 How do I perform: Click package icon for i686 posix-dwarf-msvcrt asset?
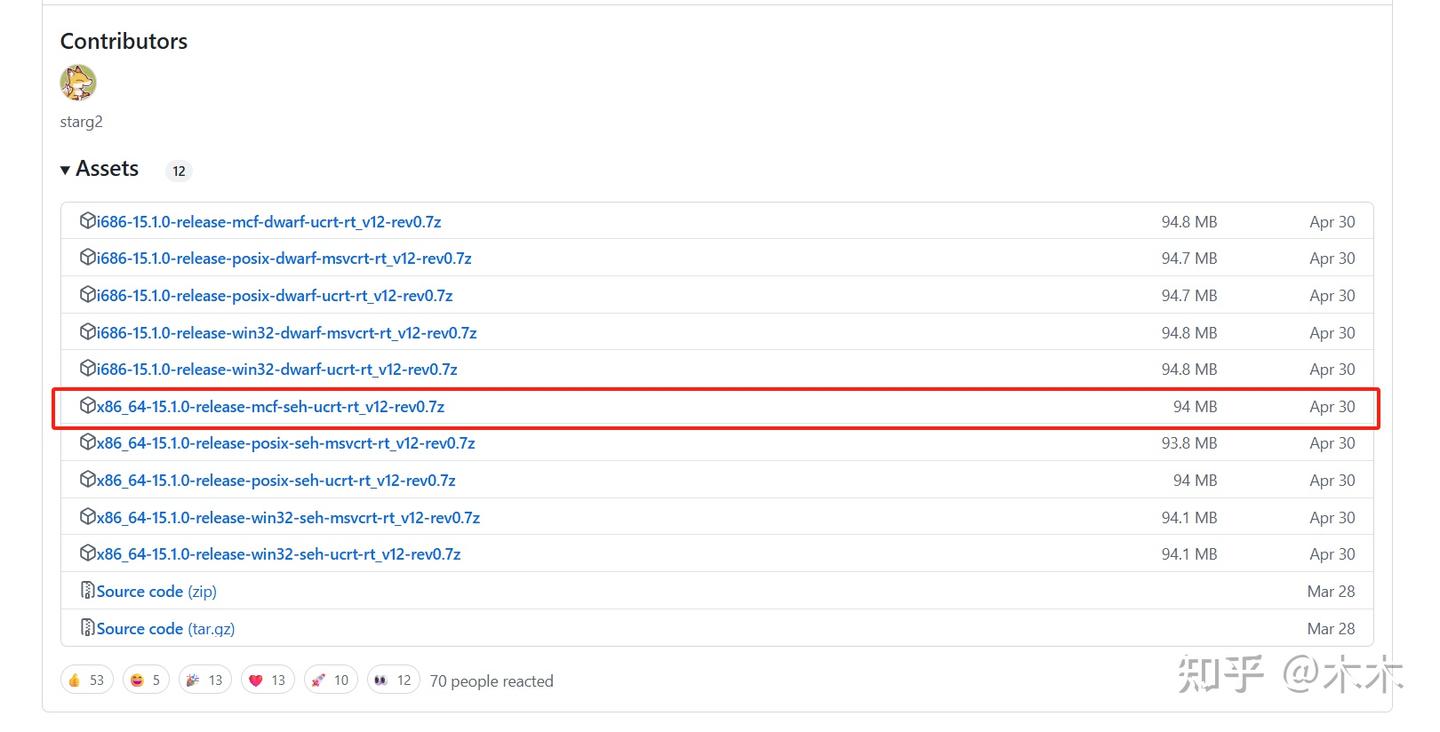[x=88, y=258]
